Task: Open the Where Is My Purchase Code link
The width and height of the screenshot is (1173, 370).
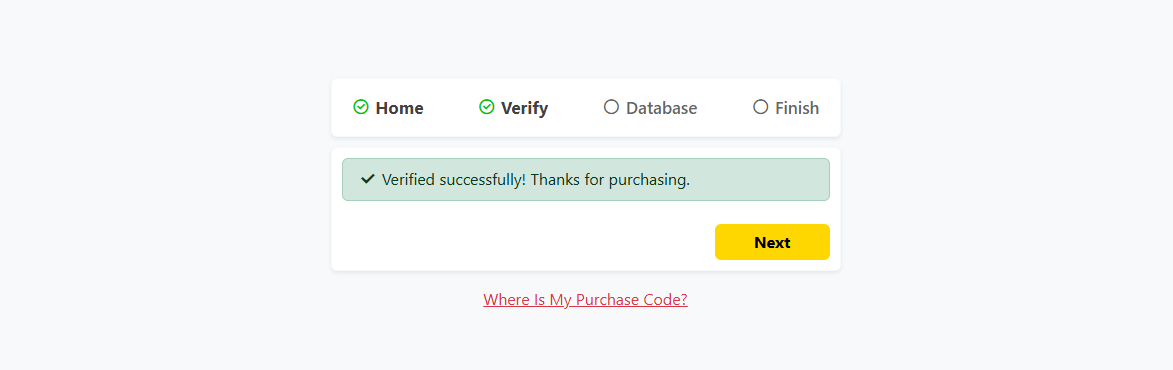Action: (x=585, y=300)
